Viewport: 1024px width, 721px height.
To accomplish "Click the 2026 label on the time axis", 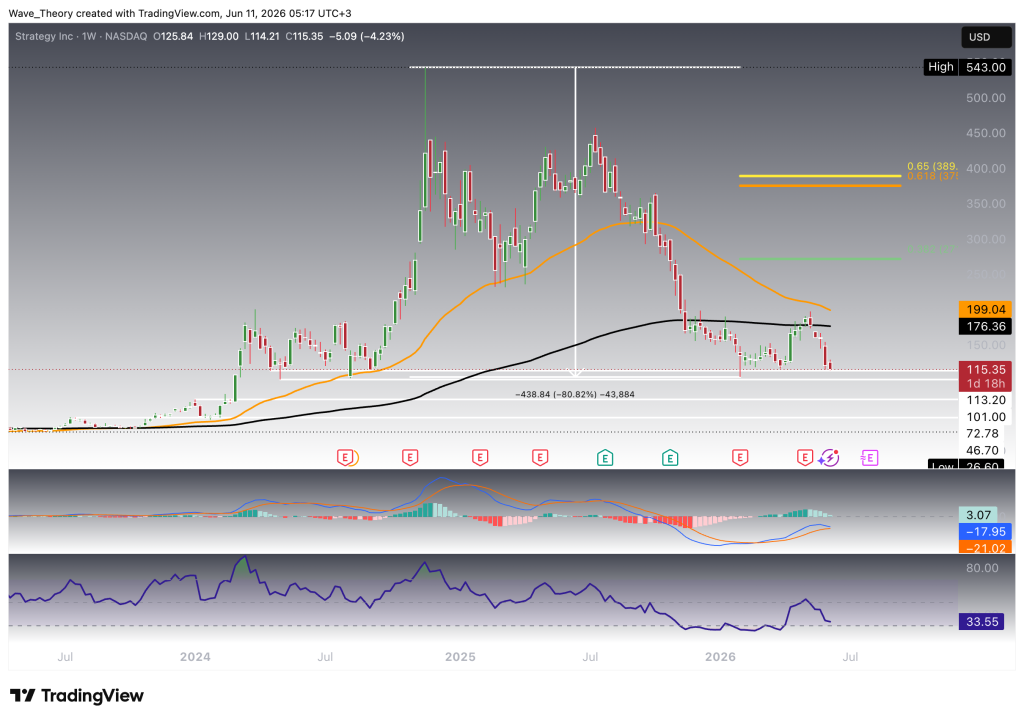I will tap(720, 657).
